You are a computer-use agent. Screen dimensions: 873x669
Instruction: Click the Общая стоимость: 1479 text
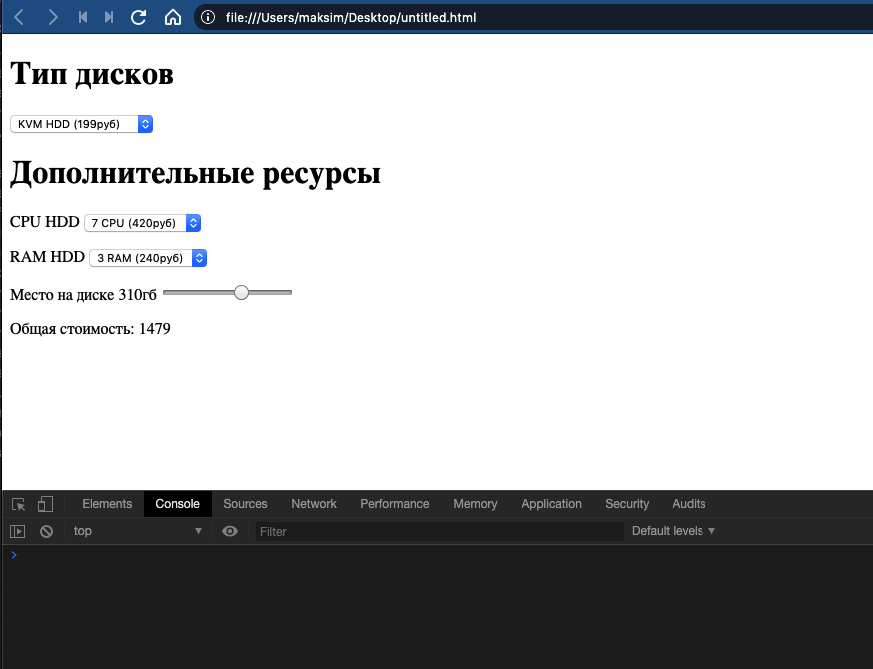tap(90, 329)
